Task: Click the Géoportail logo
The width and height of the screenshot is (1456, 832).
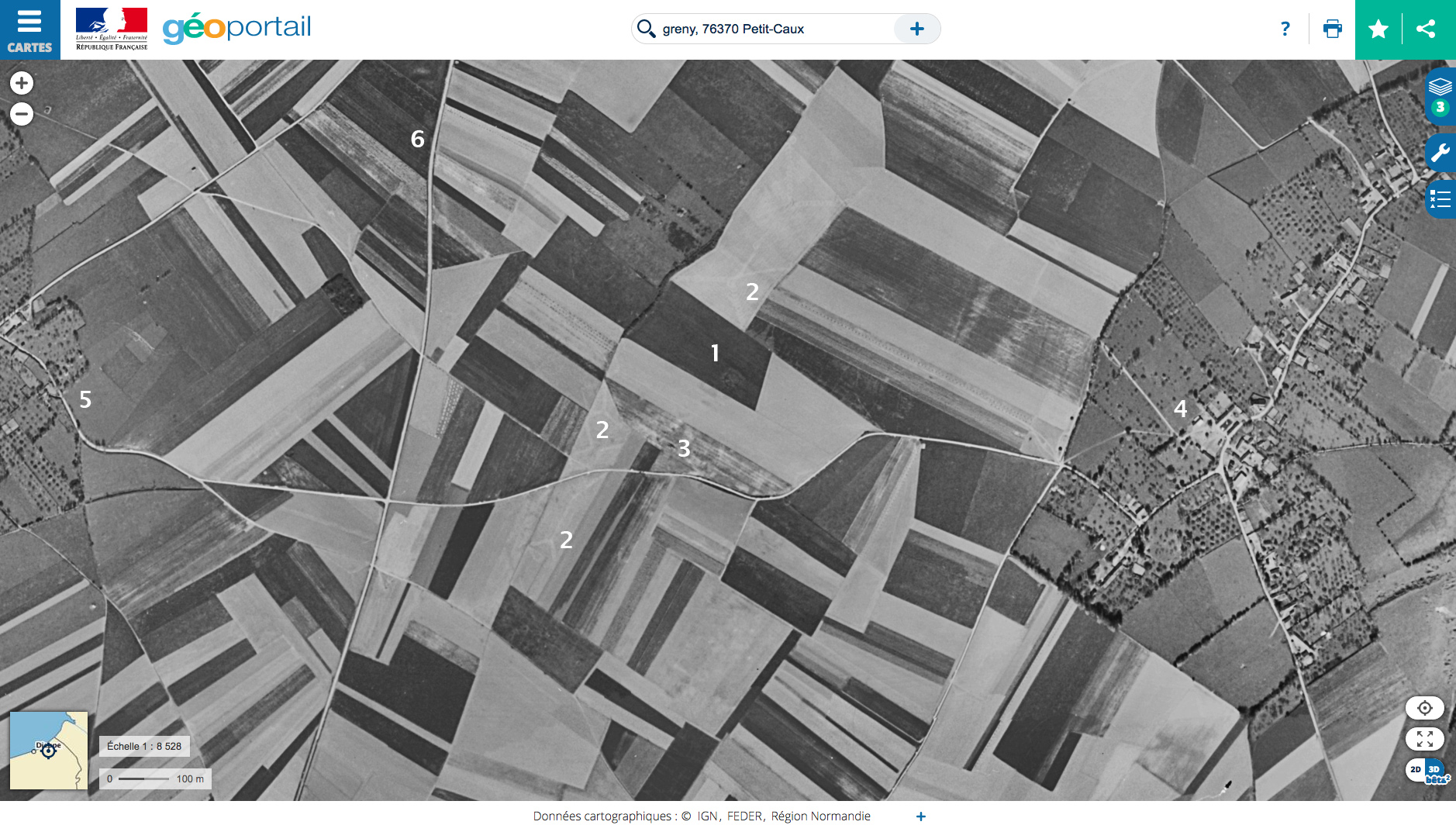Action: pyautogui.click(x=236, y=28)
